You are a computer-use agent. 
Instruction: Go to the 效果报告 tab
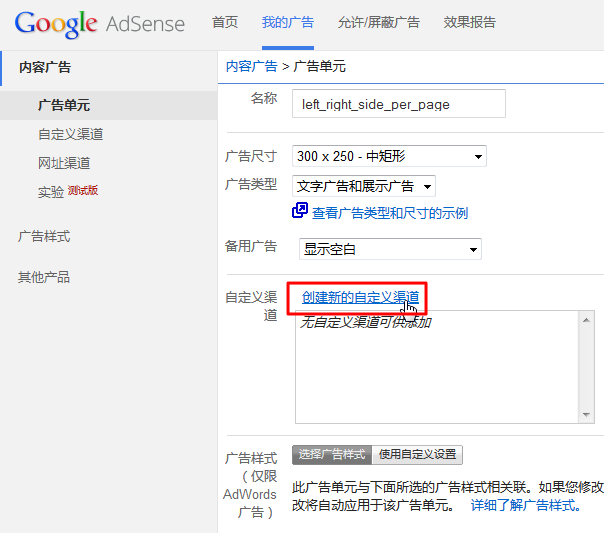[470, 22]
